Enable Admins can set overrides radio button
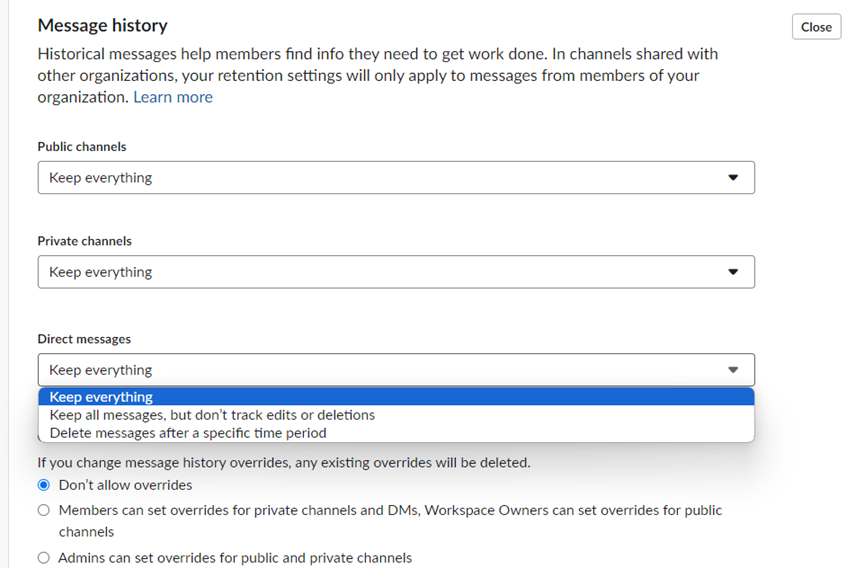 click(x=44, y=558)
